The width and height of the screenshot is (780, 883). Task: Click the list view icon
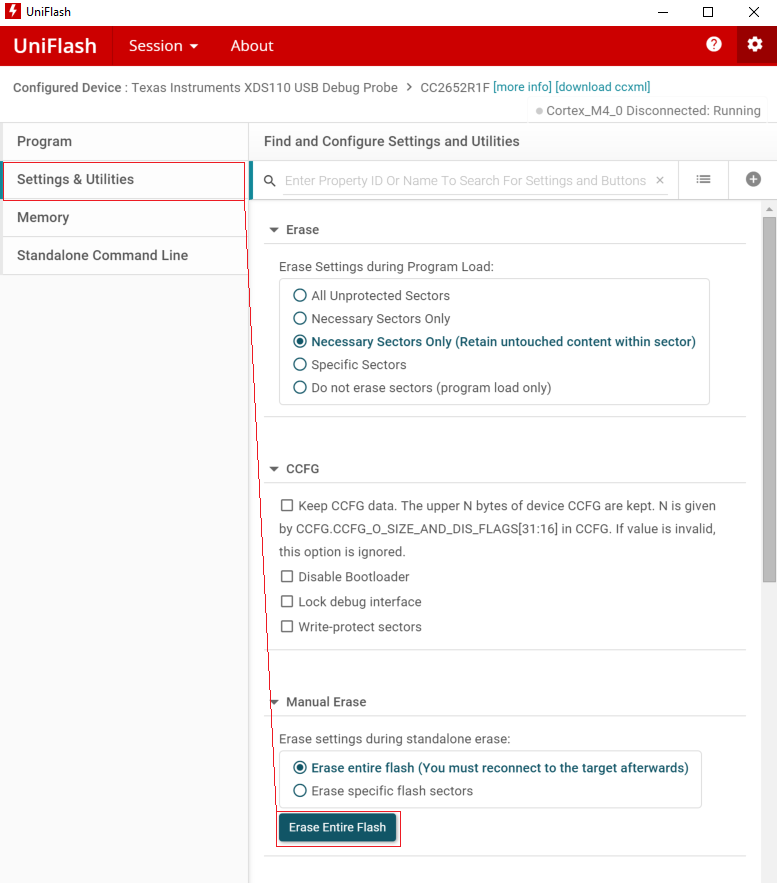tap(704, 180)
